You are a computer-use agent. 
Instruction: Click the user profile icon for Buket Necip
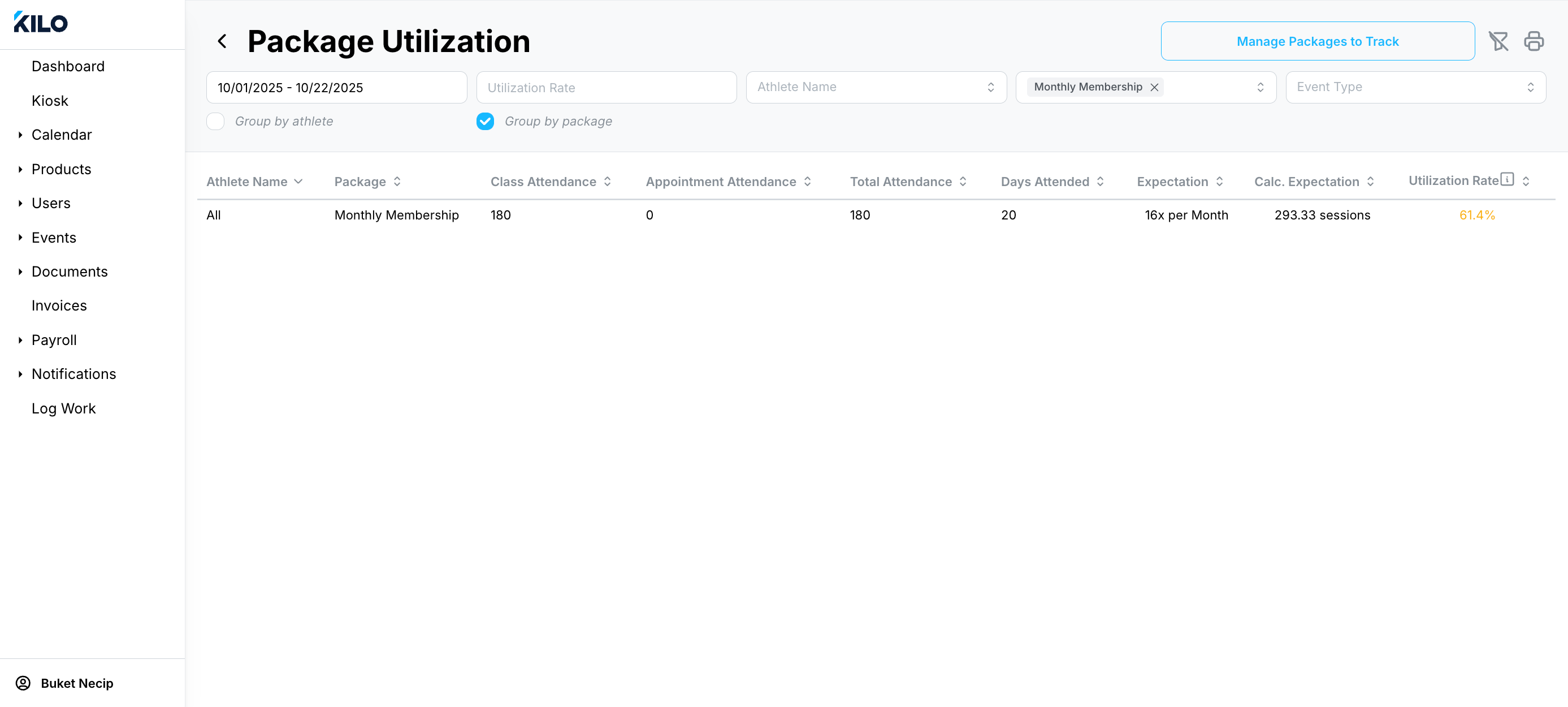click(x=23, y=683)
